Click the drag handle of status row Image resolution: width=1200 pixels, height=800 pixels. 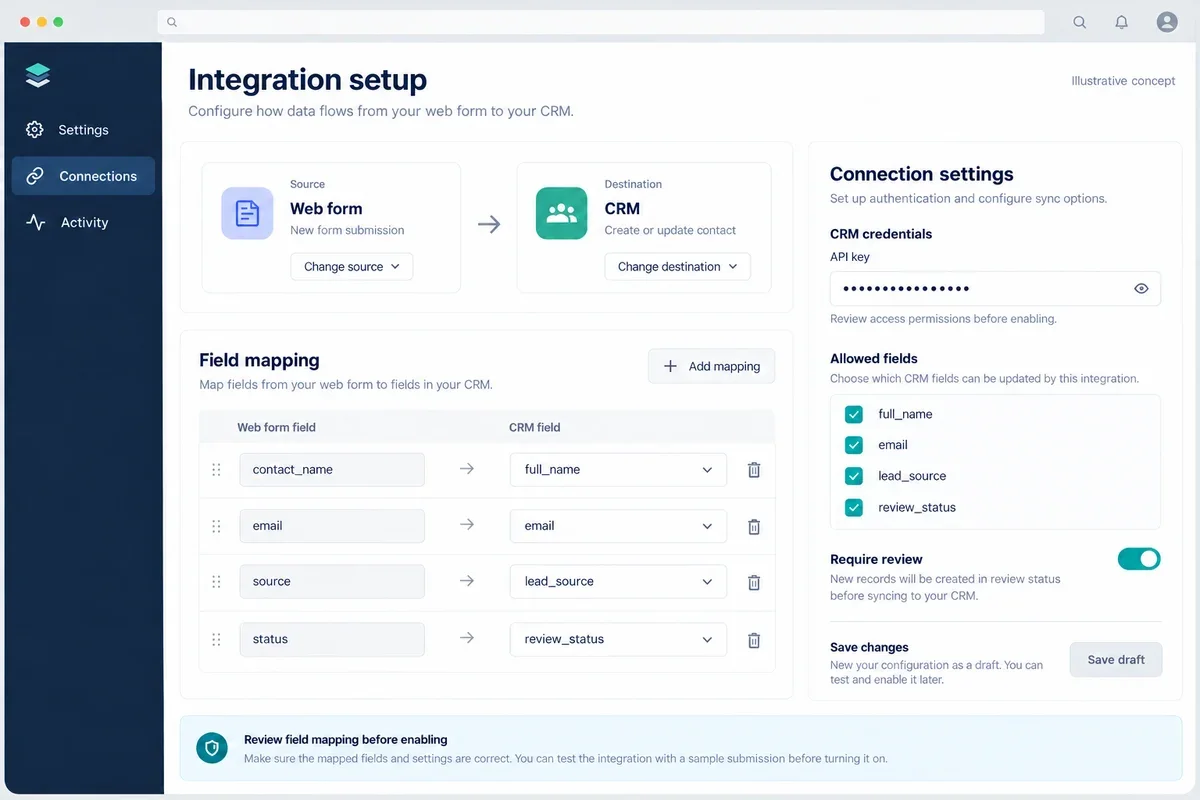(216, 640)
